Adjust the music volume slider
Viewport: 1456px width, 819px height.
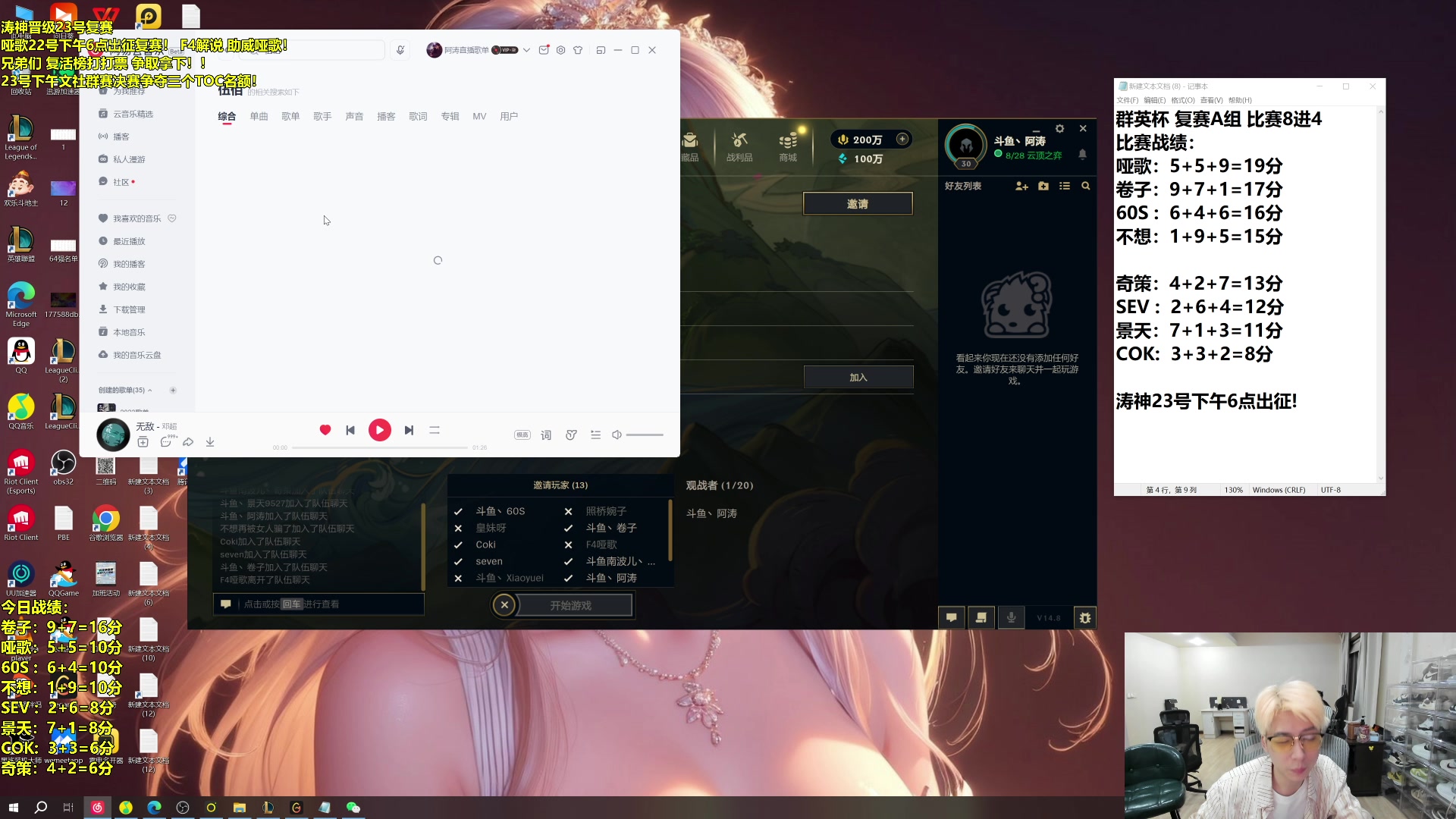point(645,435)
